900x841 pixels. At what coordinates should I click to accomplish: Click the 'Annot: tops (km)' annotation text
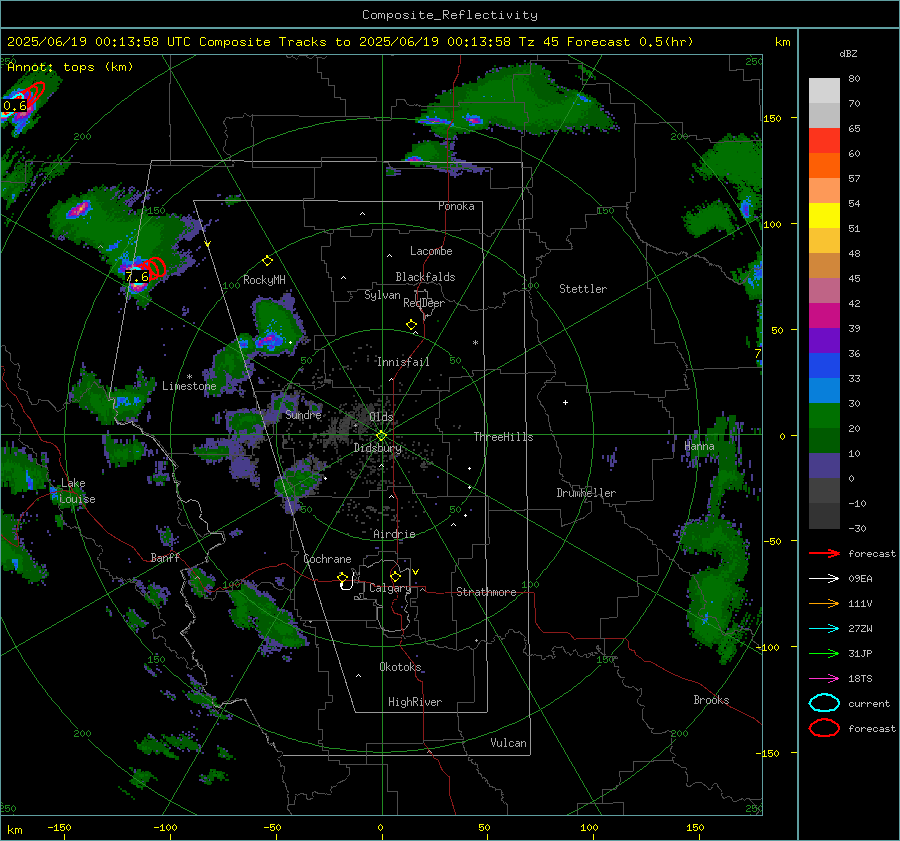(x=70, y=67)
